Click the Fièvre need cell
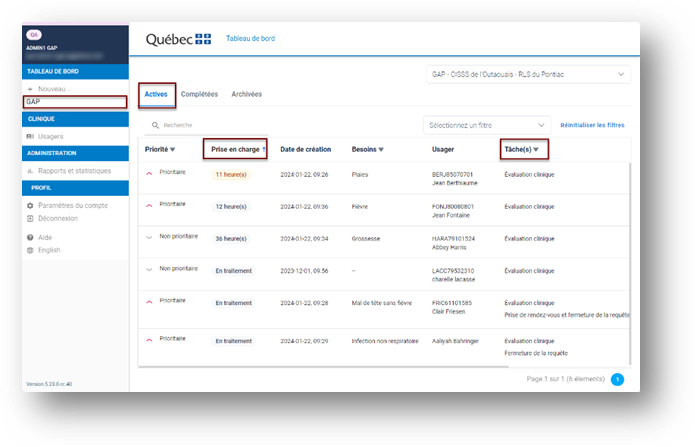The height and width of the screenshot is (447, 695). click(x=360, y=207)
